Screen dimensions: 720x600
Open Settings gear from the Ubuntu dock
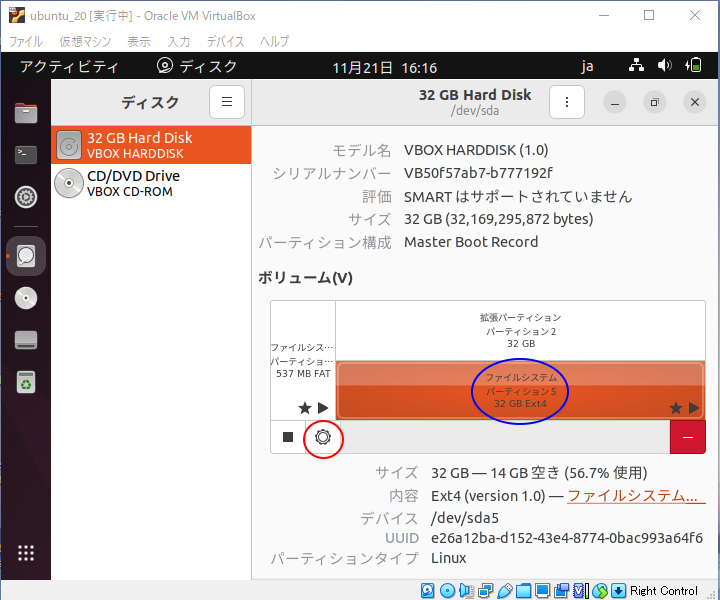26,197
